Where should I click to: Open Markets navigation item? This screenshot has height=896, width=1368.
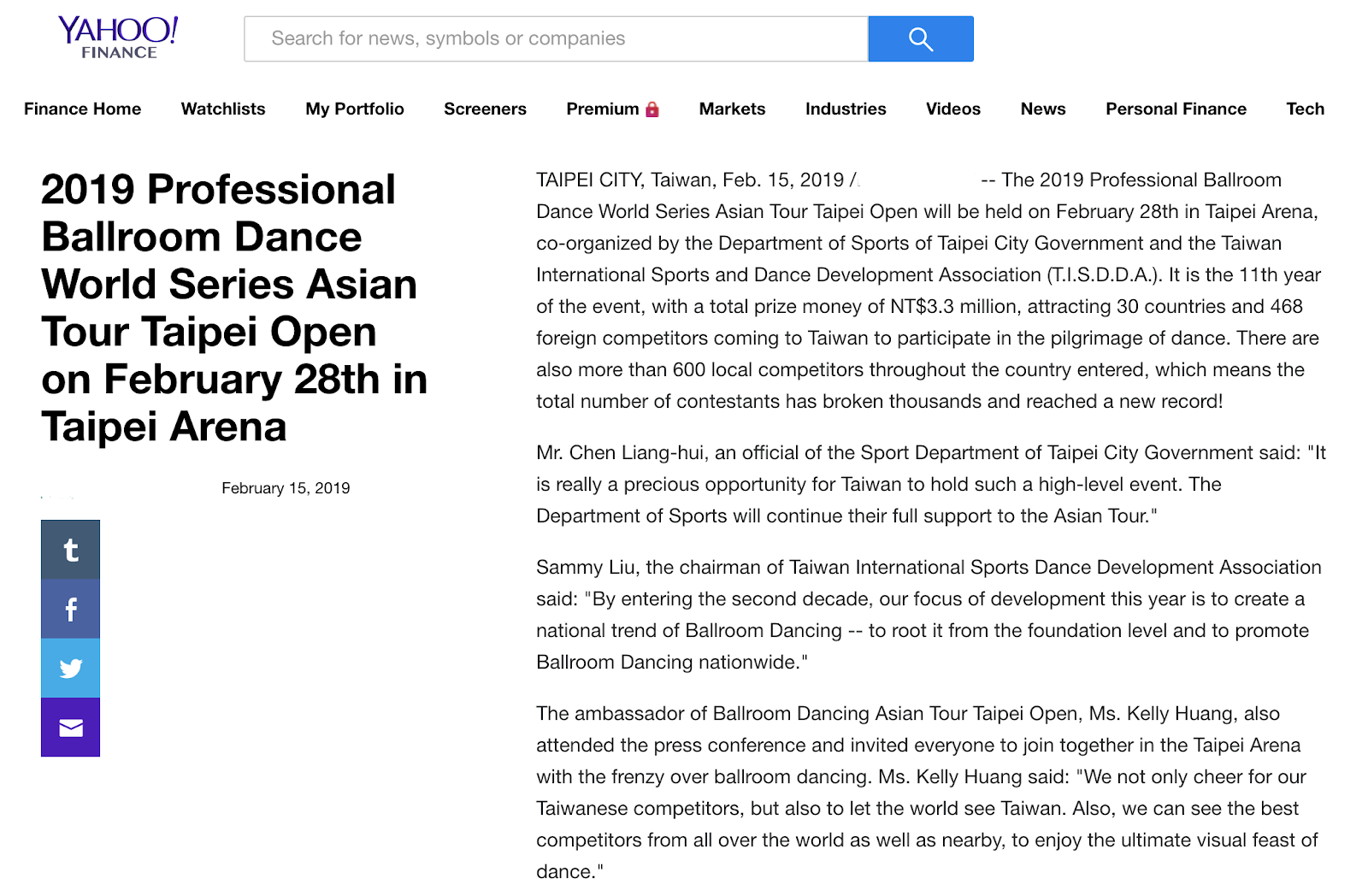[x=733, y=109]
